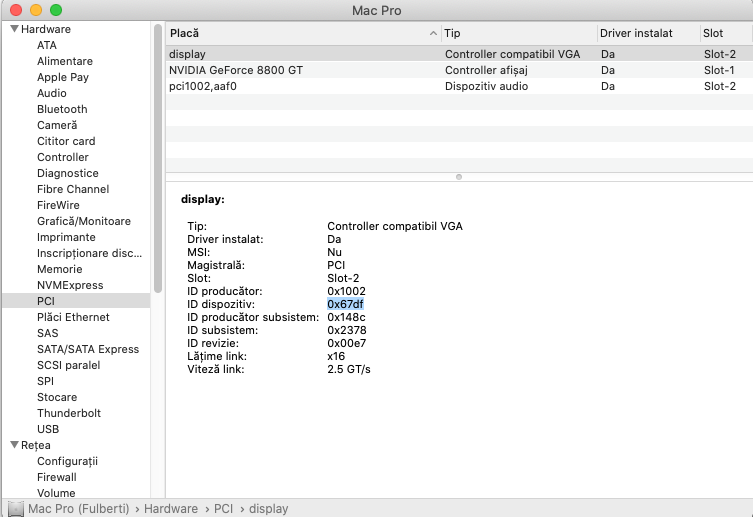Collapse the Rețea tree section

coord(14,445)
